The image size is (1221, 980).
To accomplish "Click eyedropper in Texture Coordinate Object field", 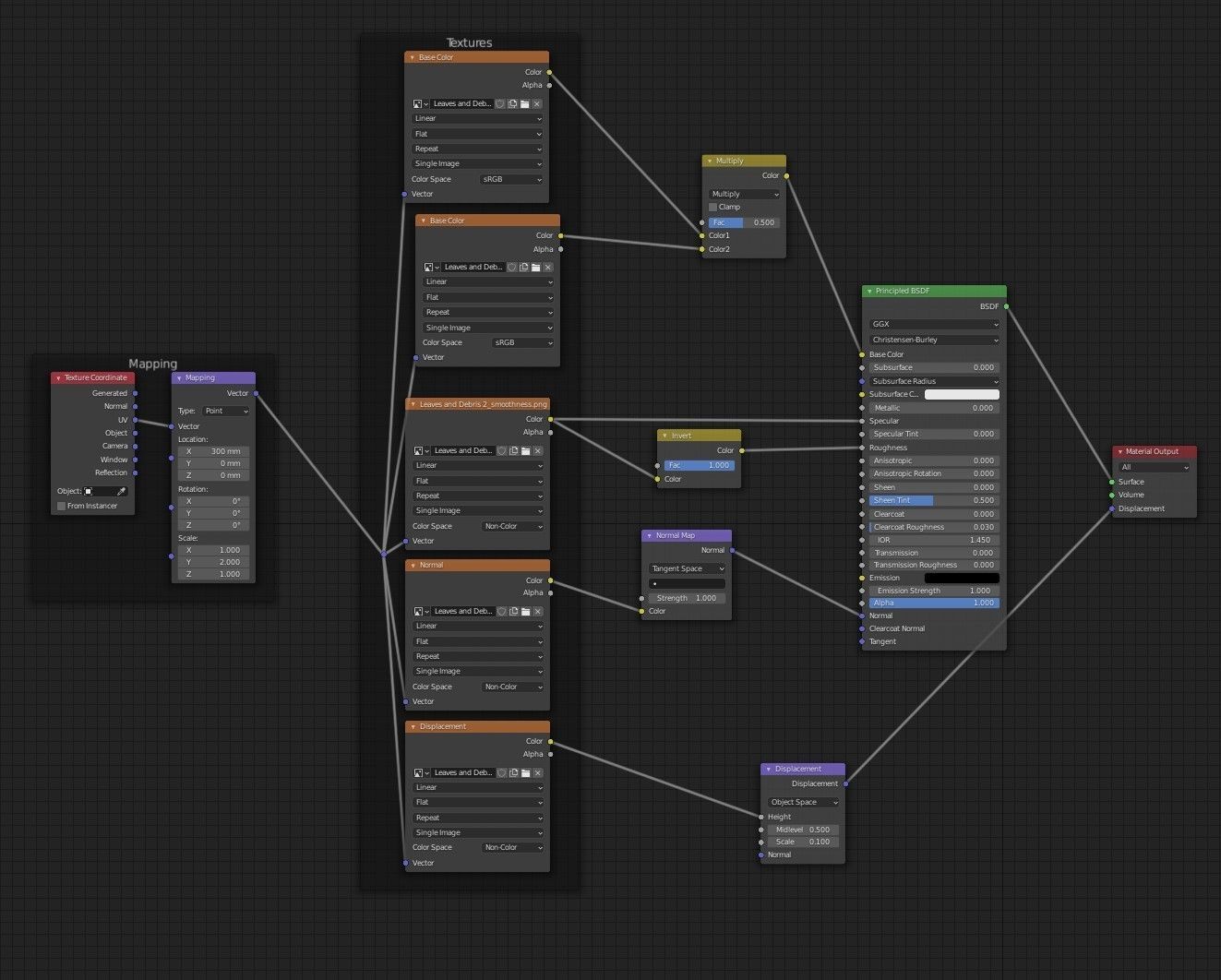I will click(x=121, y=491).
